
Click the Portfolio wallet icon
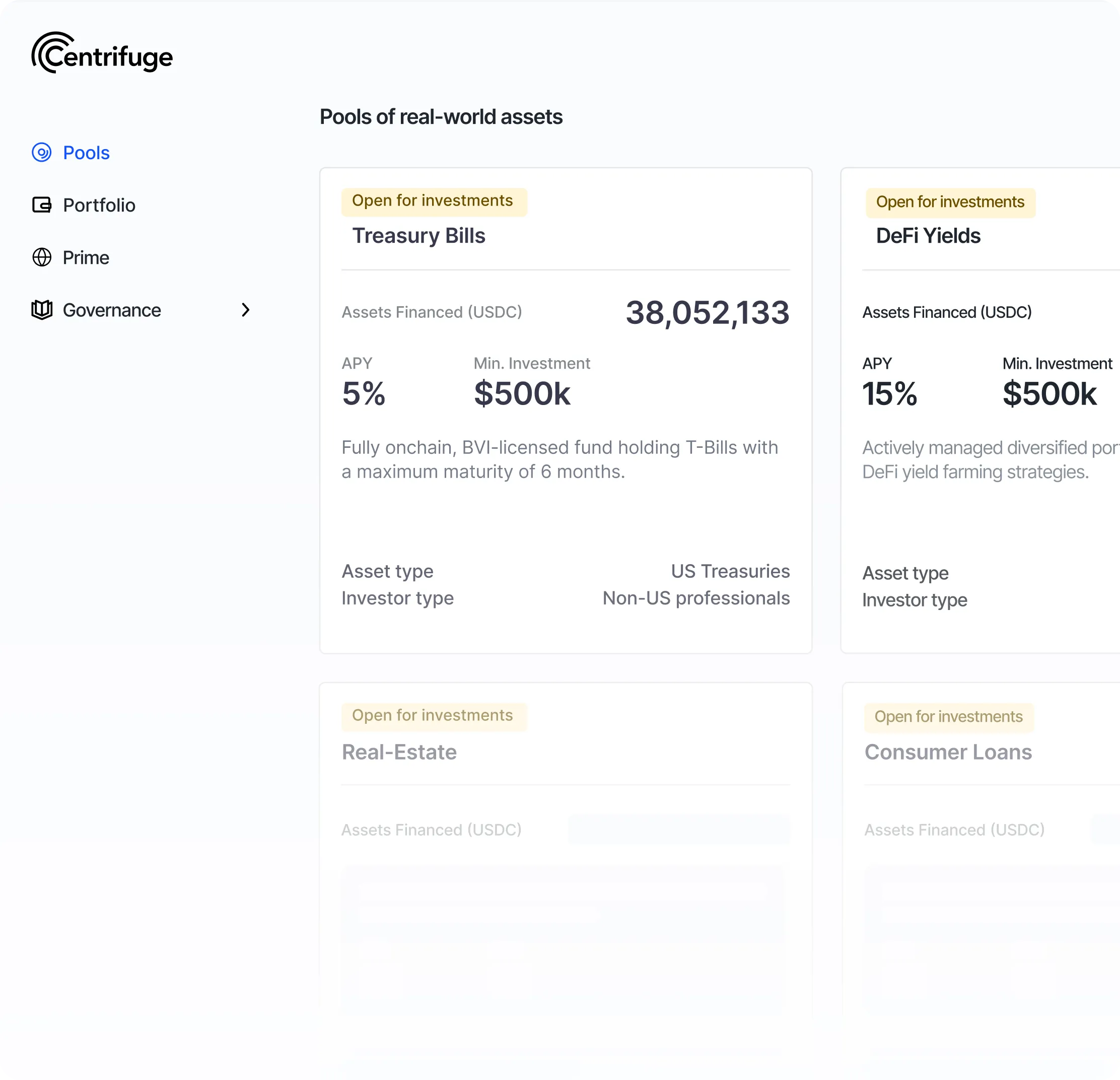coord(42,205)
